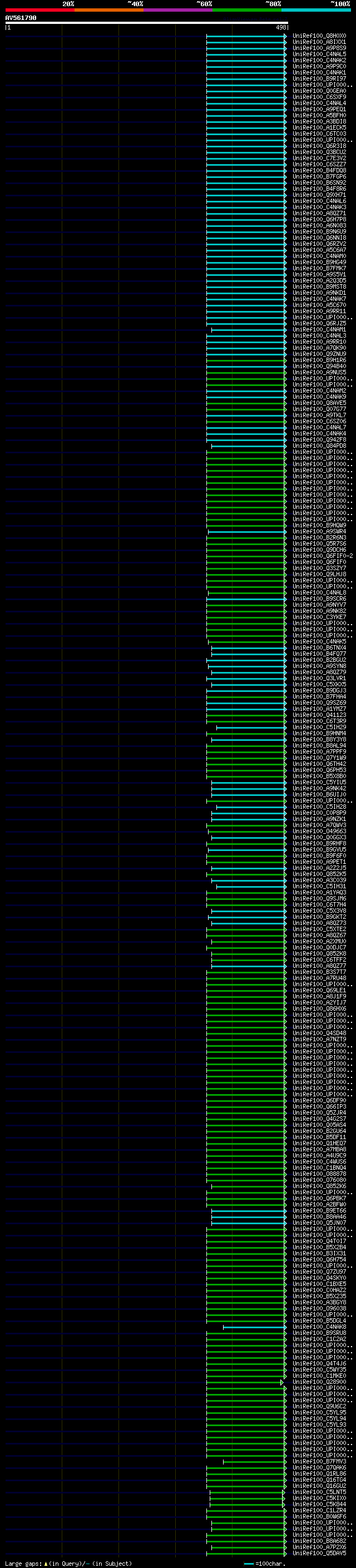
Task: Select hit label UniRef100_Q3LVR1
Action: (319, 678)
